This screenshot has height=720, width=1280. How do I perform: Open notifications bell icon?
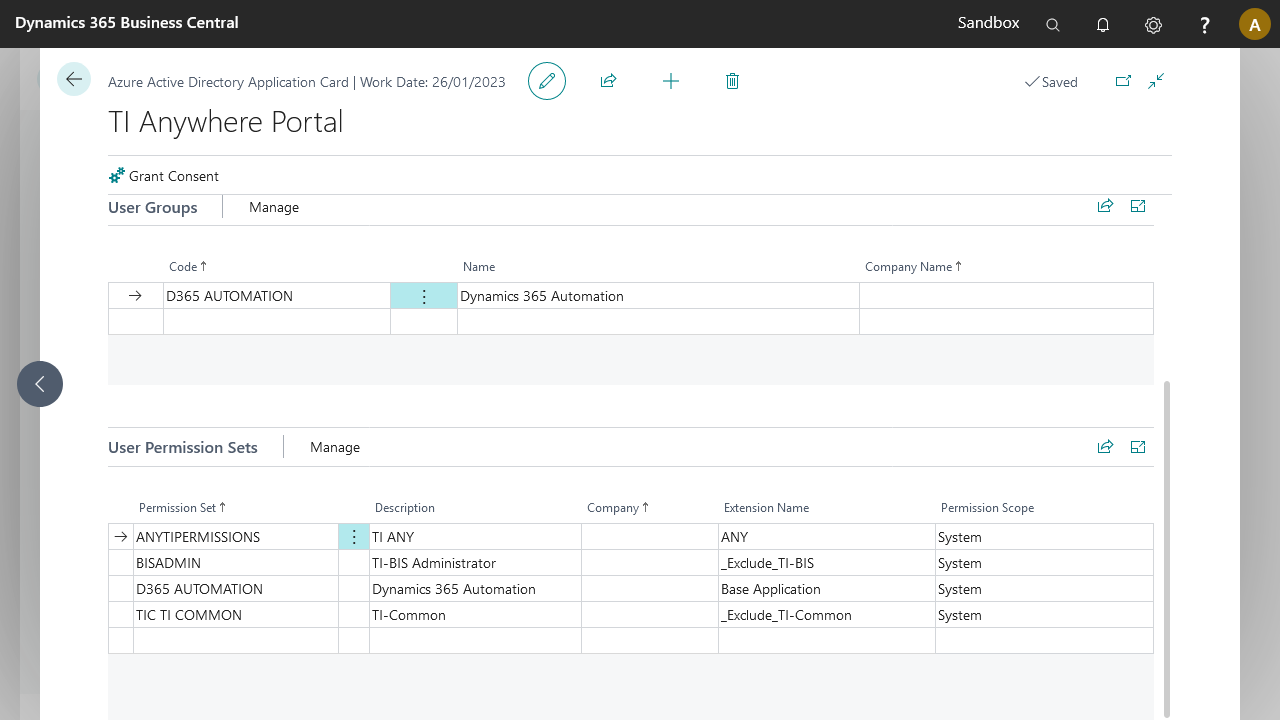pyautogui.click(x=1103, y=25)
